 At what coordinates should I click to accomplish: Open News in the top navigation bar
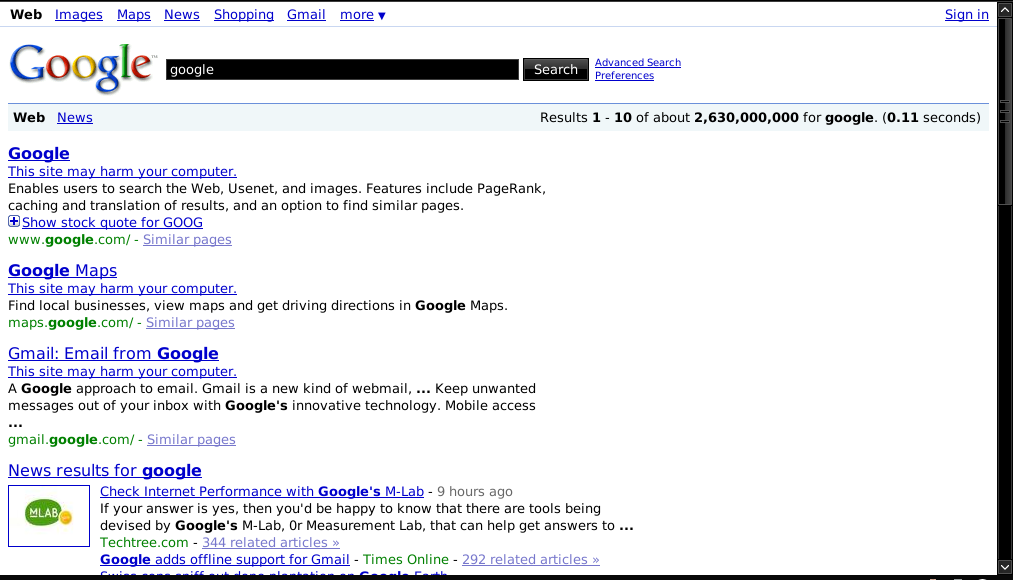(182, 15)
